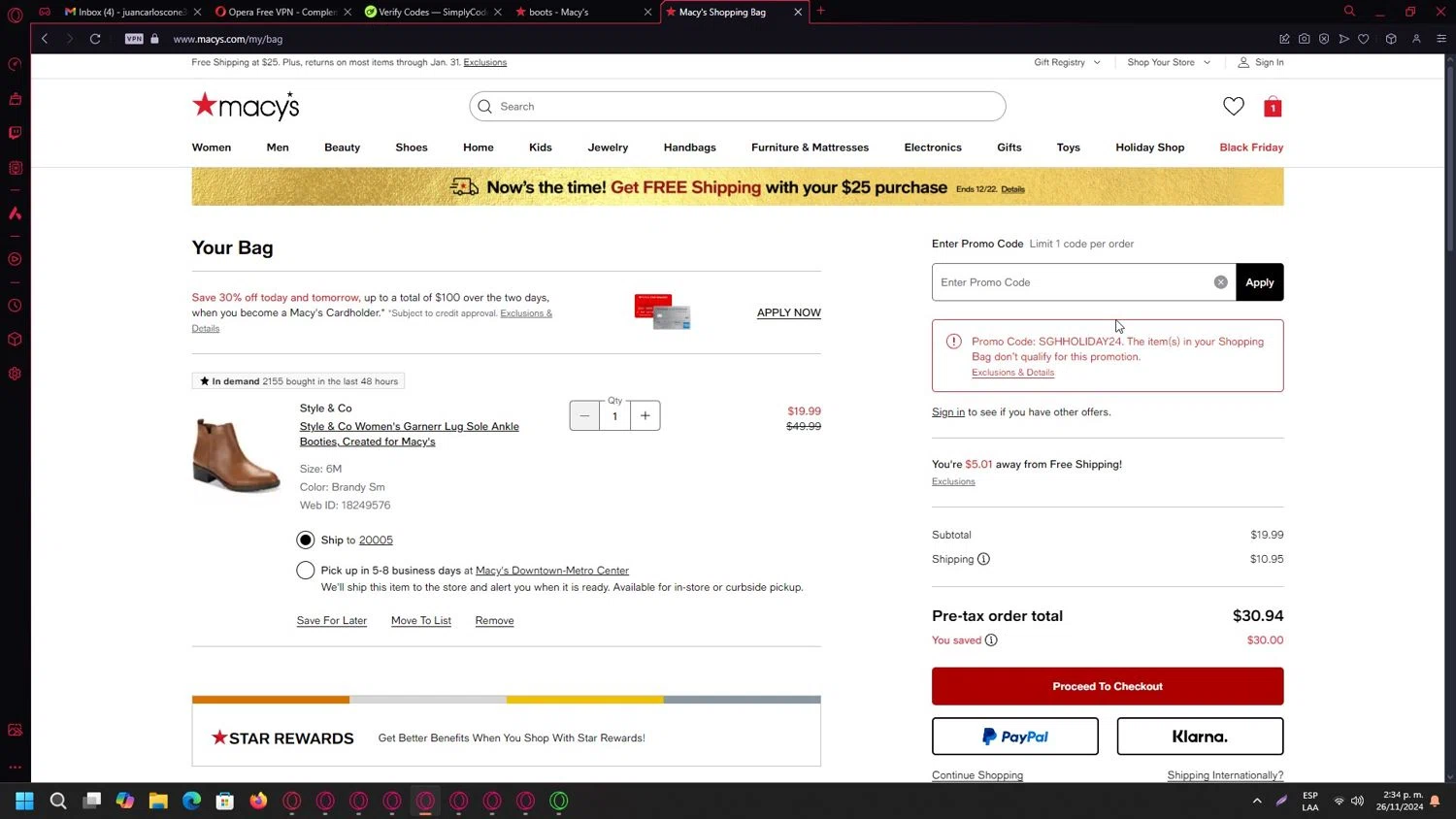Open the Aria AI sidebar icon
This screenshot has height=819, width=1456.
(x=15, y=213)
